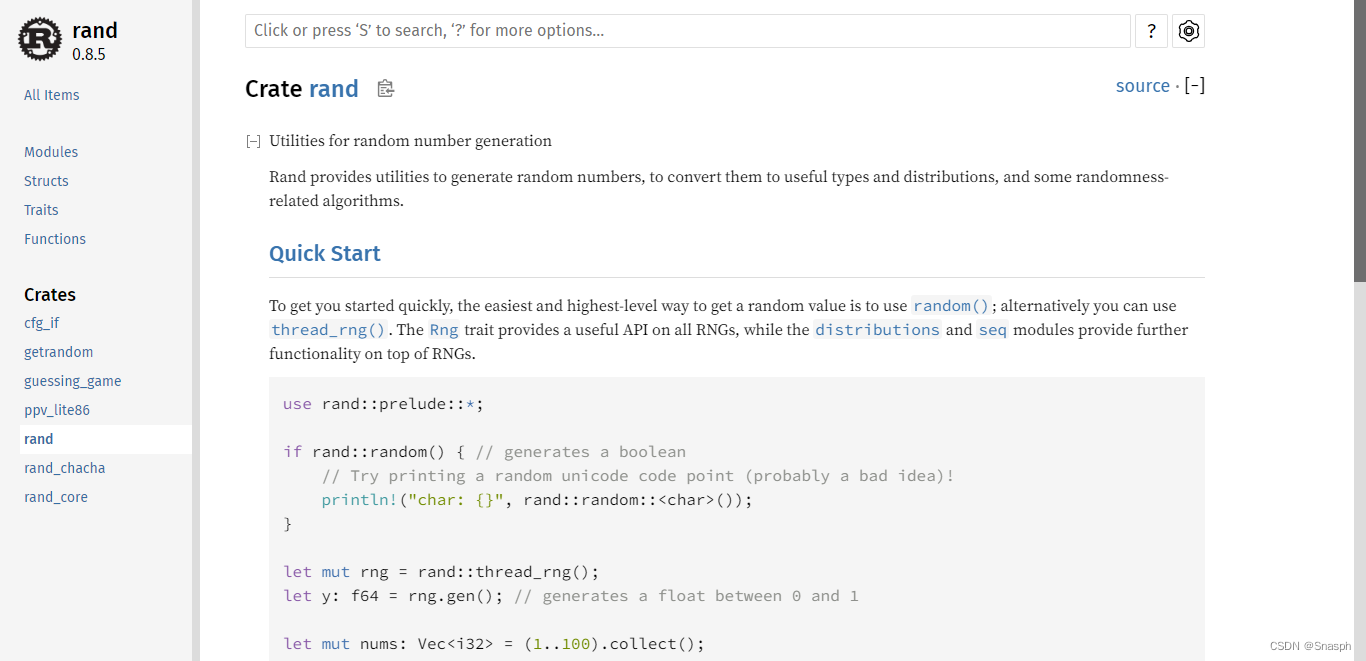Open the thread_rng() function link
This screenshot has height=661, width=1366.
[328, 330]
